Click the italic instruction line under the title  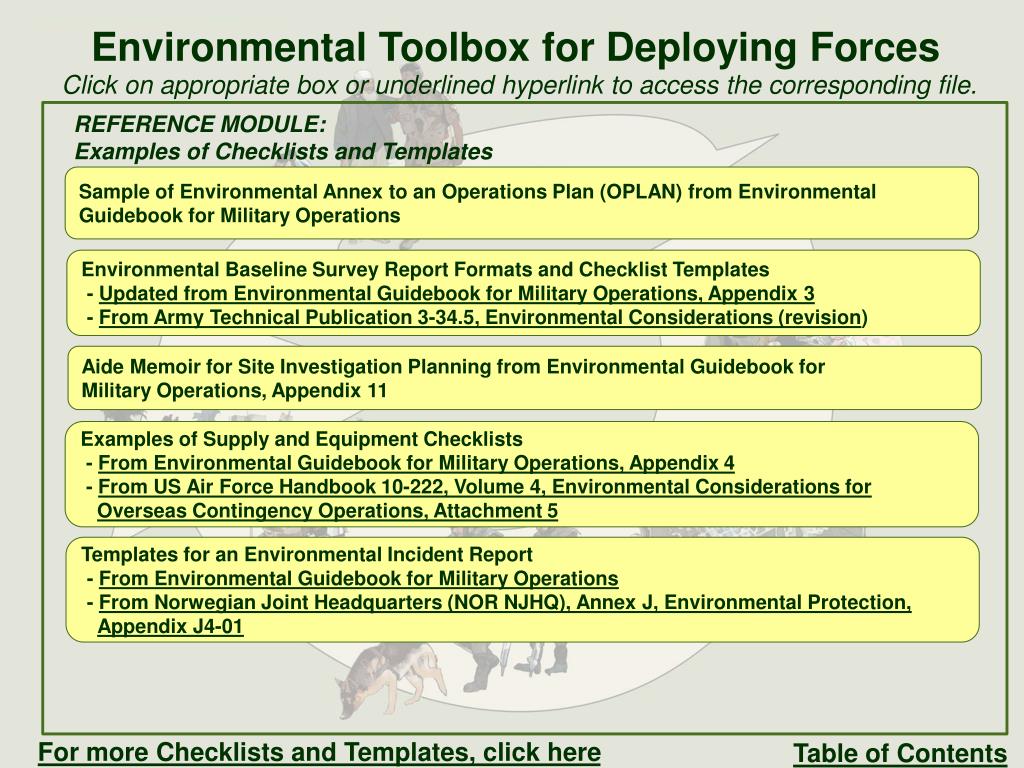pos(520,85)
